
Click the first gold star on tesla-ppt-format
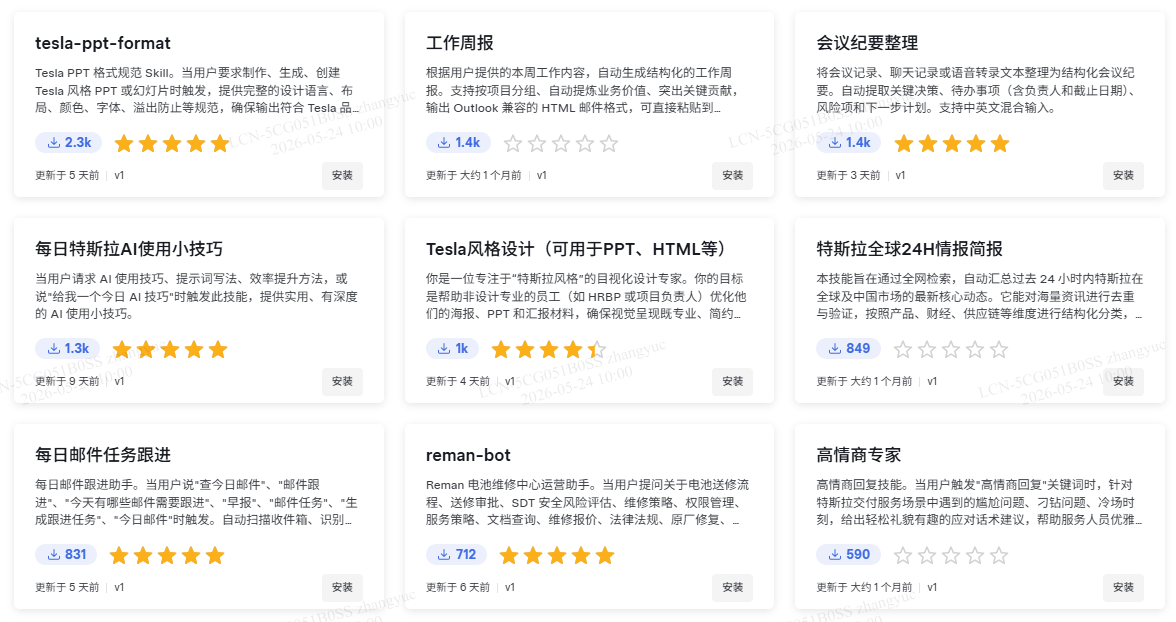coord(124,143)
